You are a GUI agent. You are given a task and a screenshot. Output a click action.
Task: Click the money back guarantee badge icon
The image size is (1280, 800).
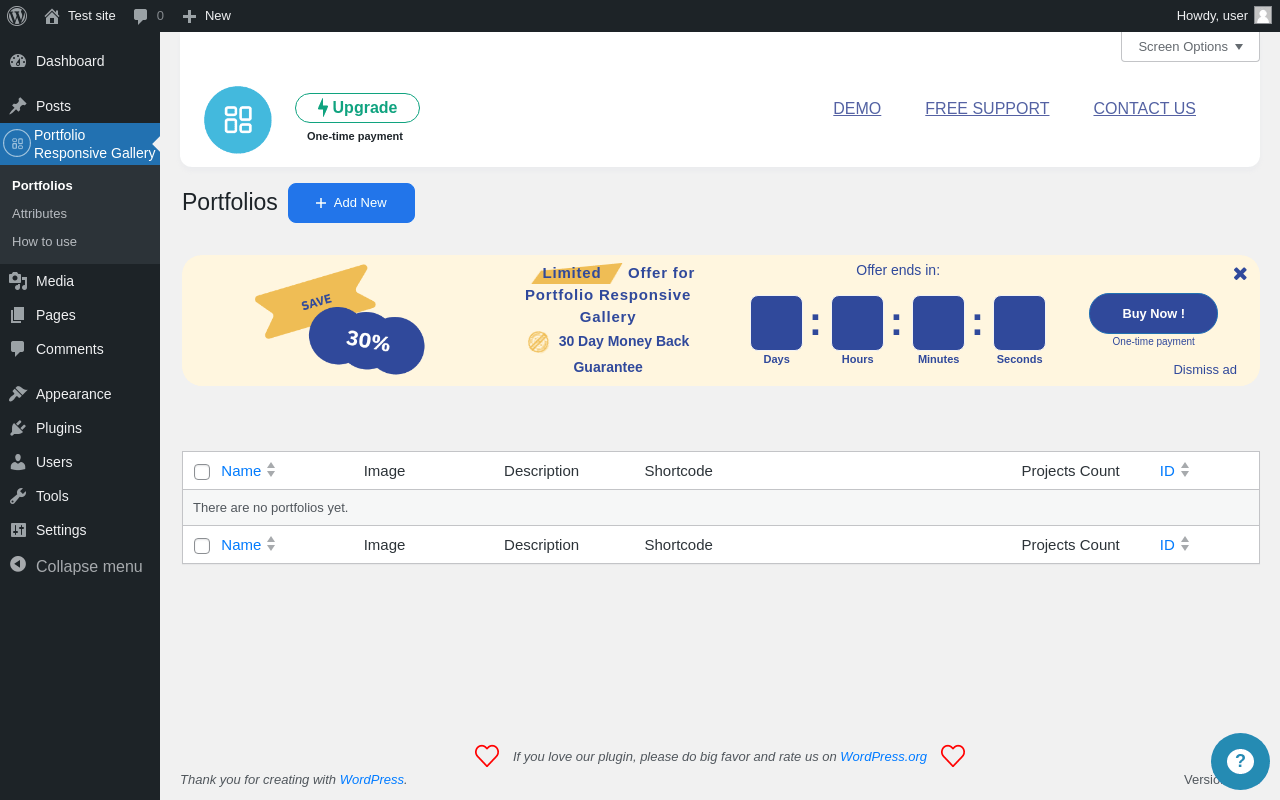tap(538, 342)
